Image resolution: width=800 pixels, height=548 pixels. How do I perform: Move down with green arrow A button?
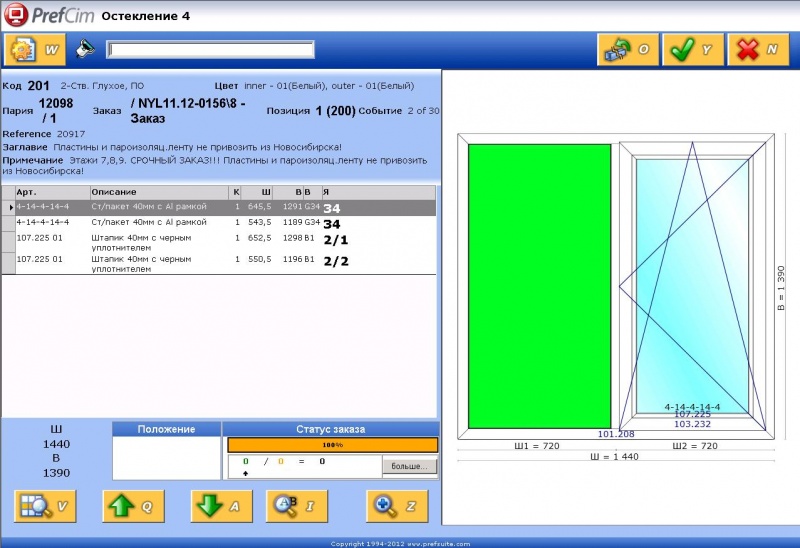pos(221,506)
